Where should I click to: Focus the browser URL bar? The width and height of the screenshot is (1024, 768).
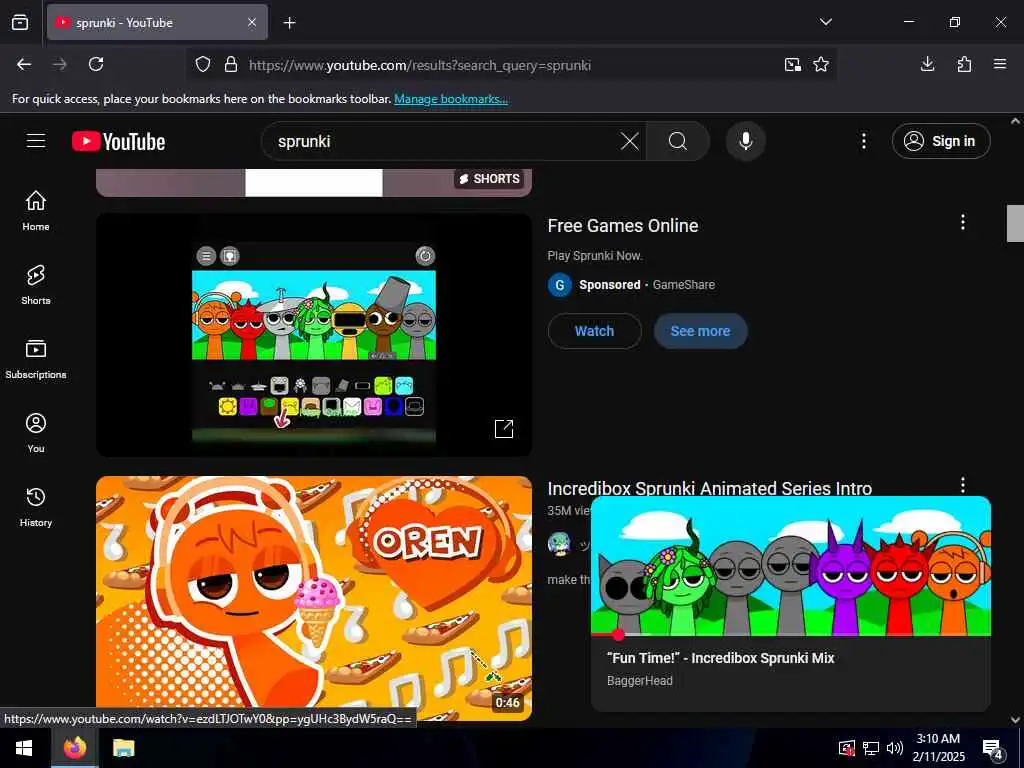(509, 65)
